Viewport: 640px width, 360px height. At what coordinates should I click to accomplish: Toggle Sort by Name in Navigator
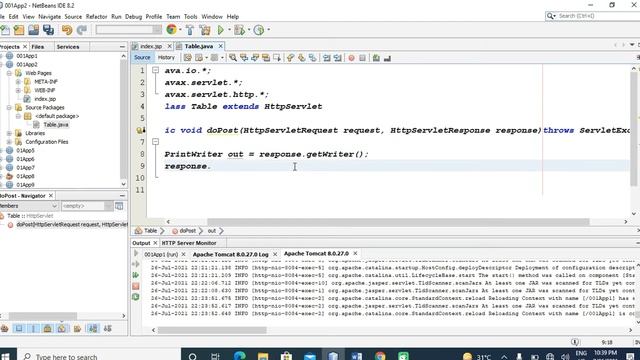[x=93, y=329]
